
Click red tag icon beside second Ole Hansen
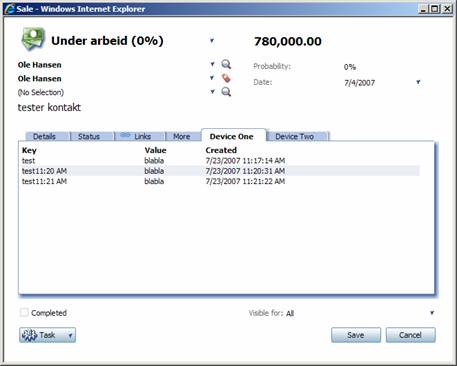point(226,78)
